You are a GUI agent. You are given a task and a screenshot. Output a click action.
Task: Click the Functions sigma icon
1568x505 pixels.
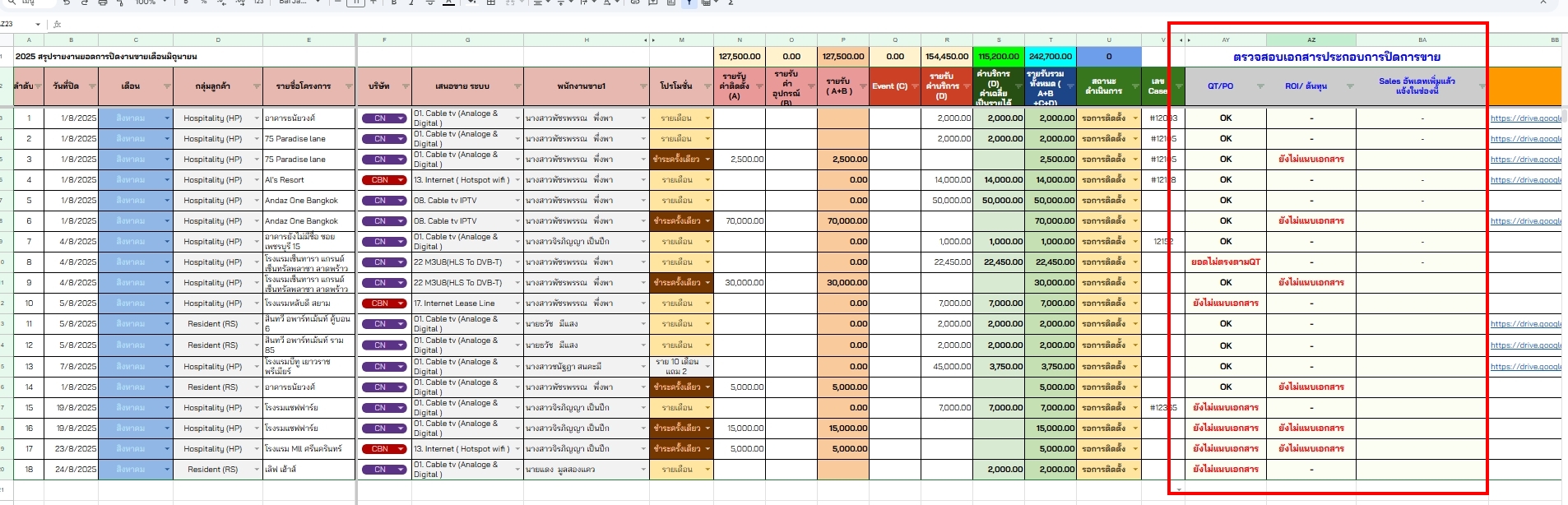[x=730, y=3]
